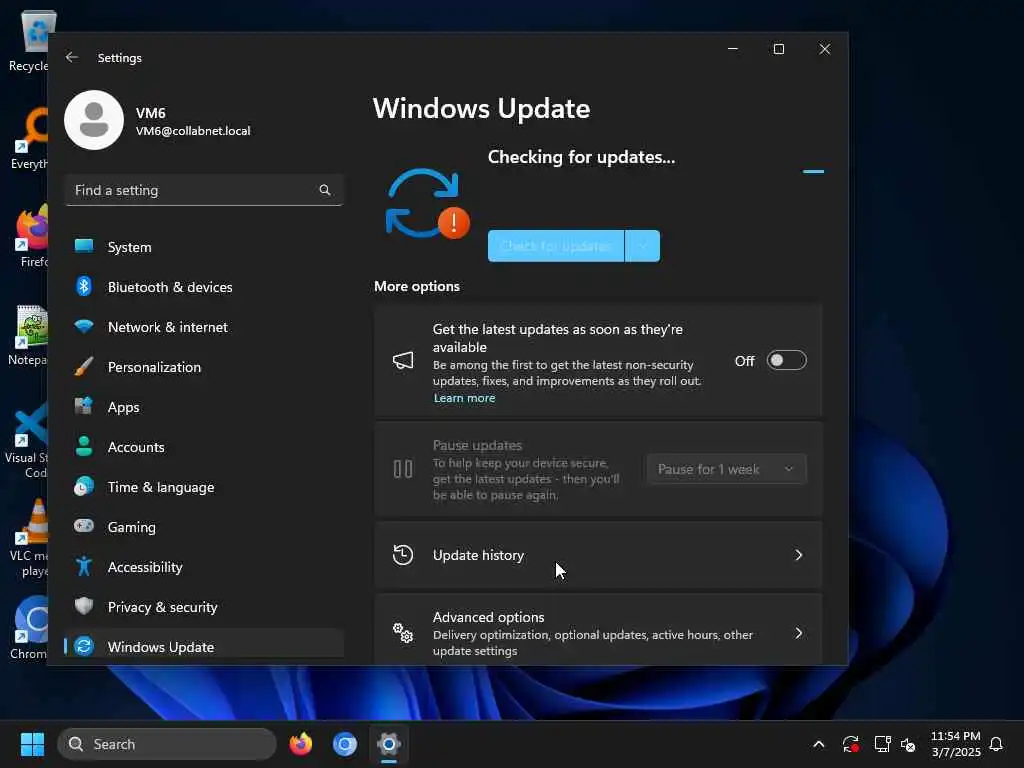Screen dimensions: 1024x768
Task: Open Firefox from the taskbar
Action: 300,744
